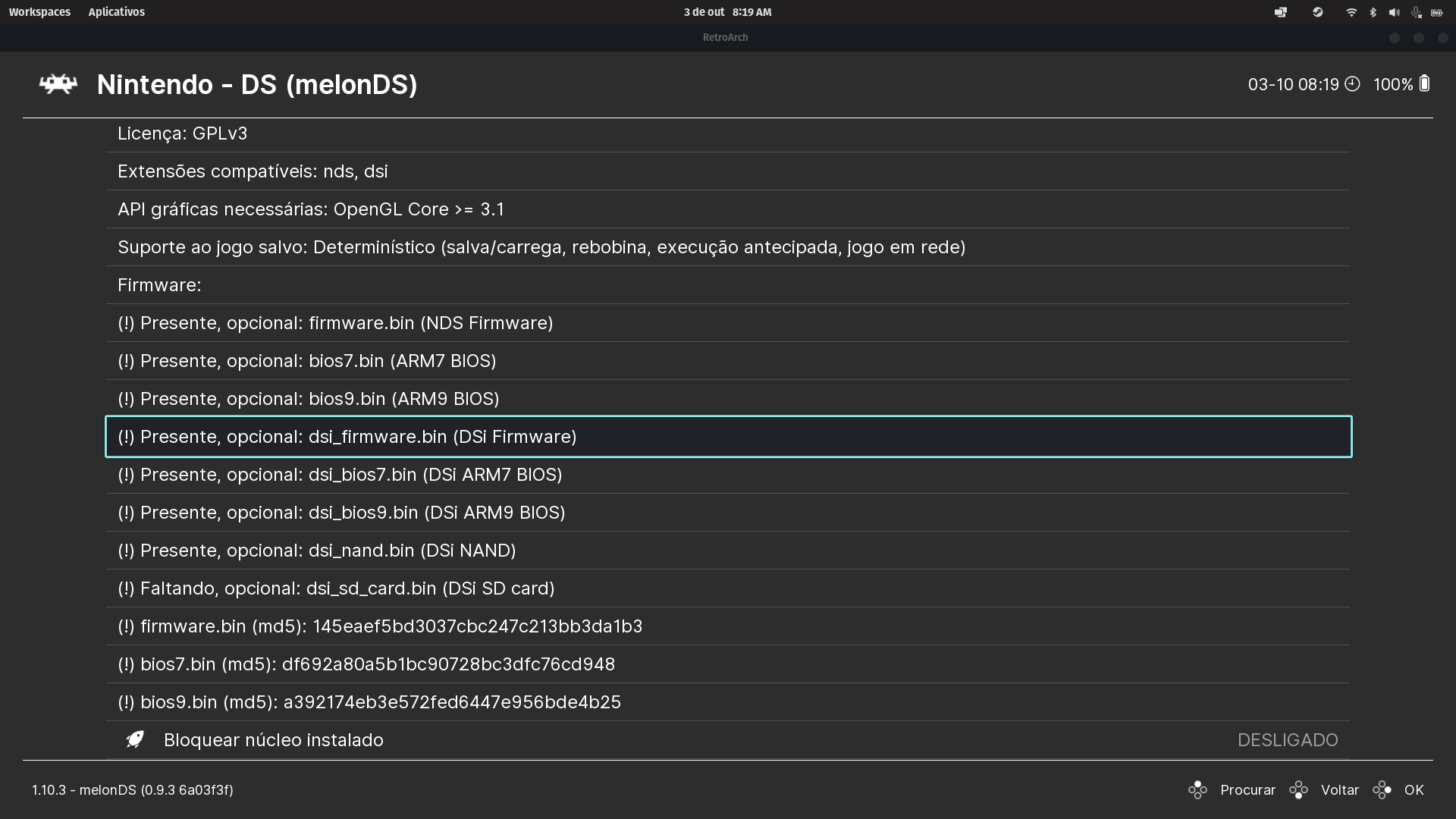This screenshot has height=819, width=1456.
Task: Click the battery icon beside 100%
Action: pos(1424,83)
